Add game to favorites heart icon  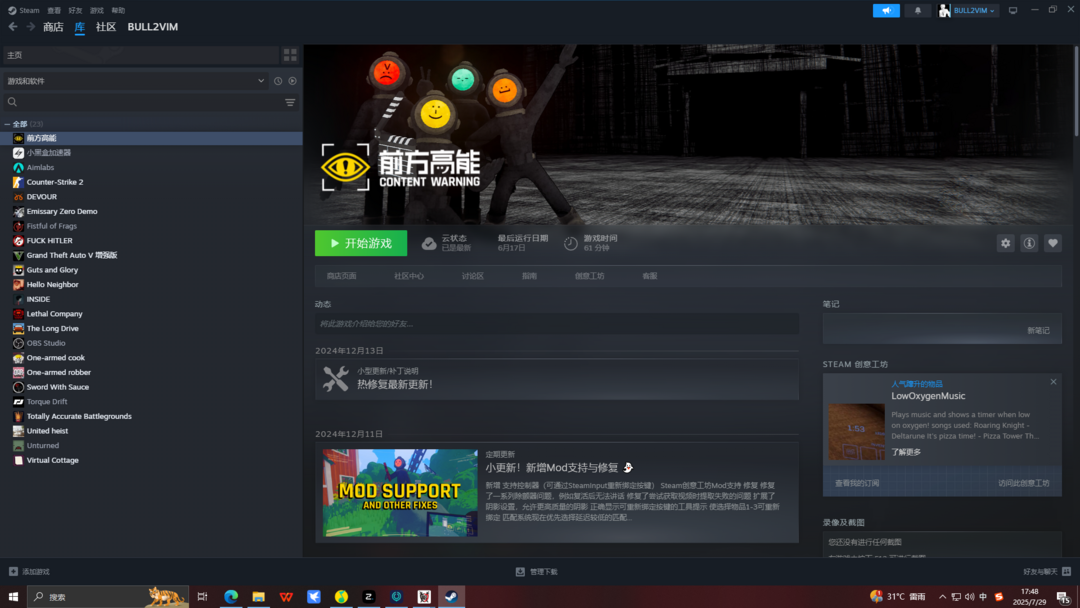1052,243
